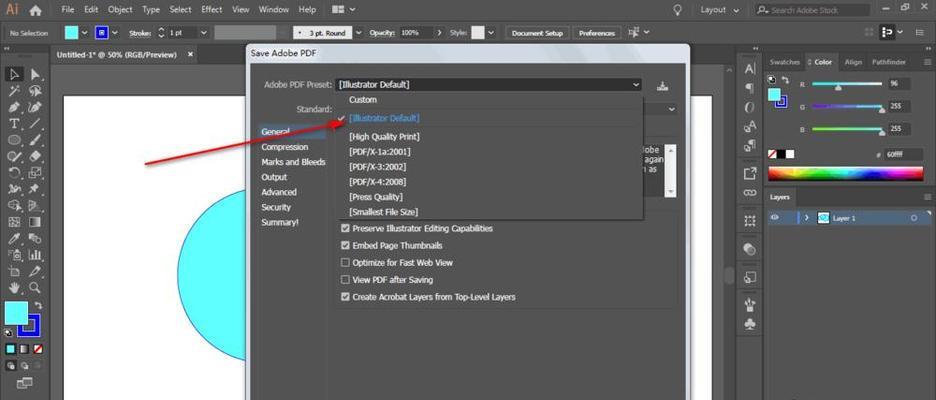Expand Layer 1 sublayers
936x400 pixels.
(x=806, y=219)
